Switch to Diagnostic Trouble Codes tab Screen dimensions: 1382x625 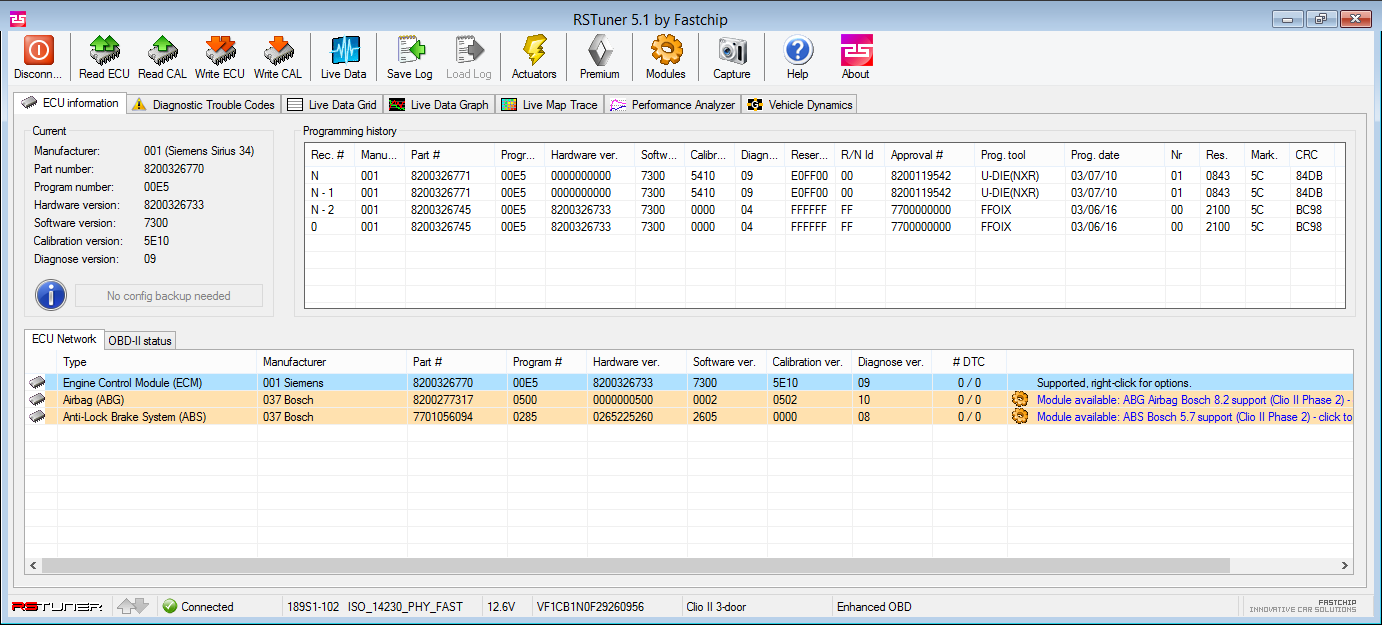coord(204,105)
